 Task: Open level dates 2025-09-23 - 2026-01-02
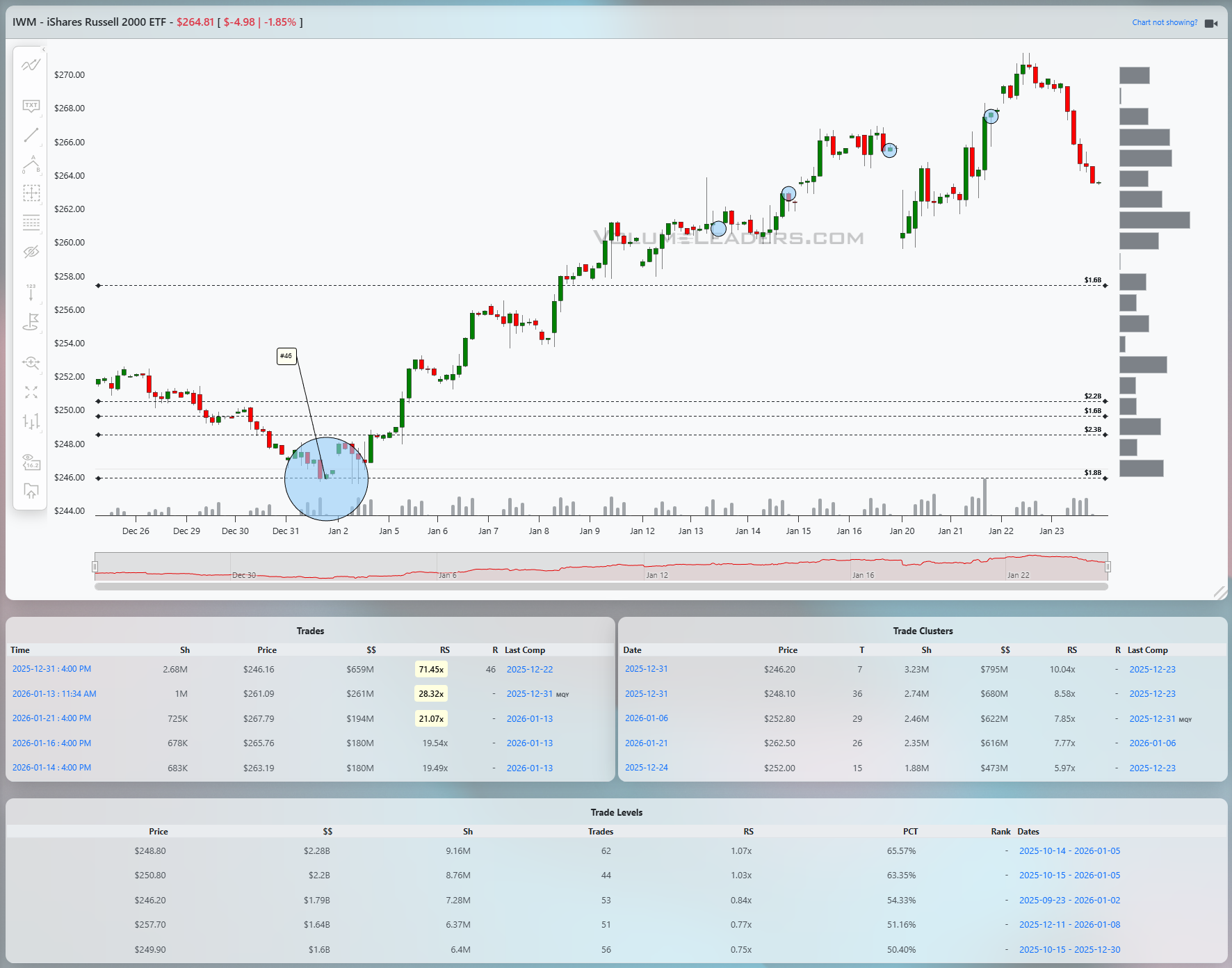pyautogui.click(x=1069, y=901)
